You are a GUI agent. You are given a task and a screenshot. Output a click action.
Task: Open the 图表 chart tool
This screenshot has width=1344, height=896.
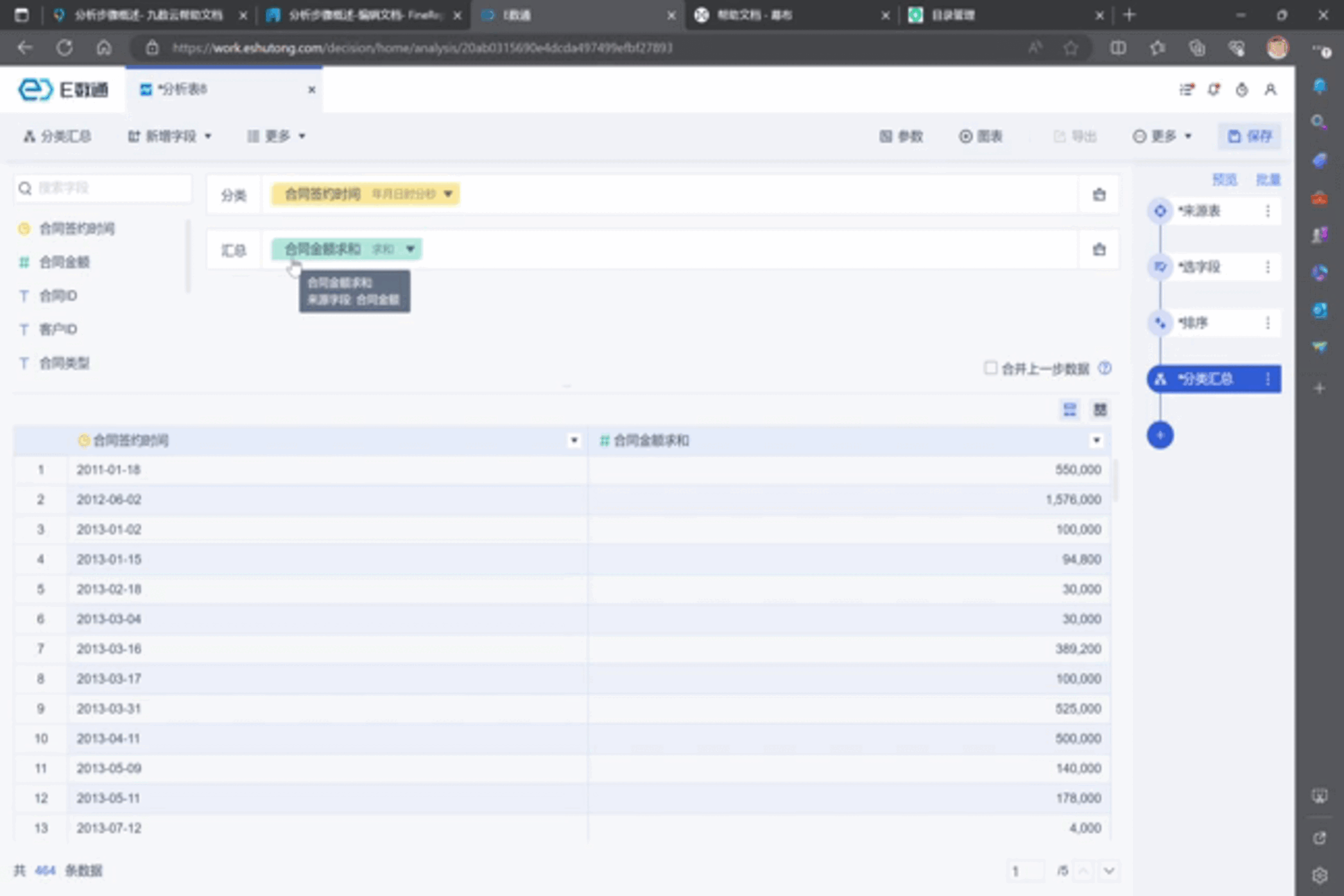point(981,136)
